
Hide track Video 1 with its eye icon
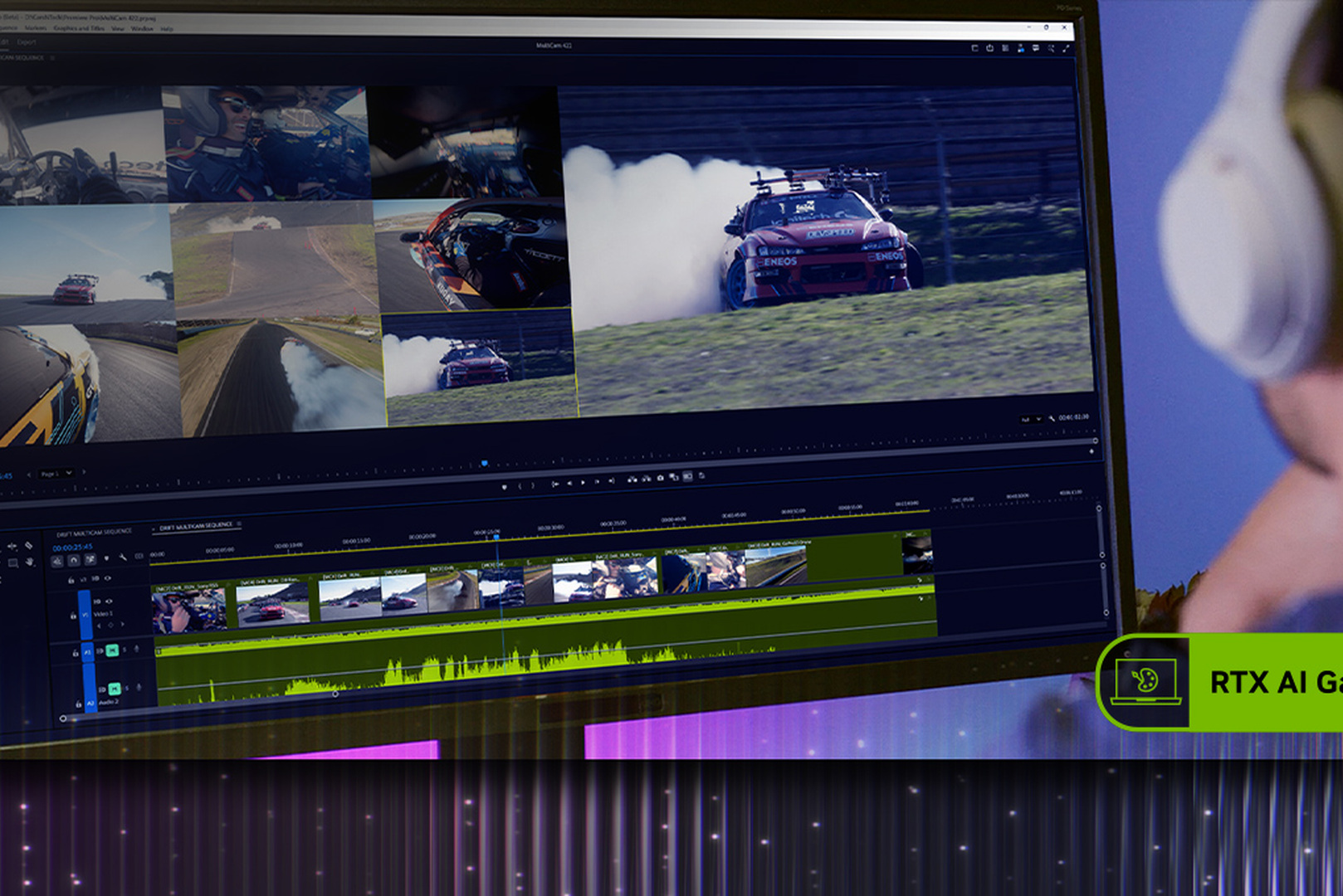pos(109,601)
